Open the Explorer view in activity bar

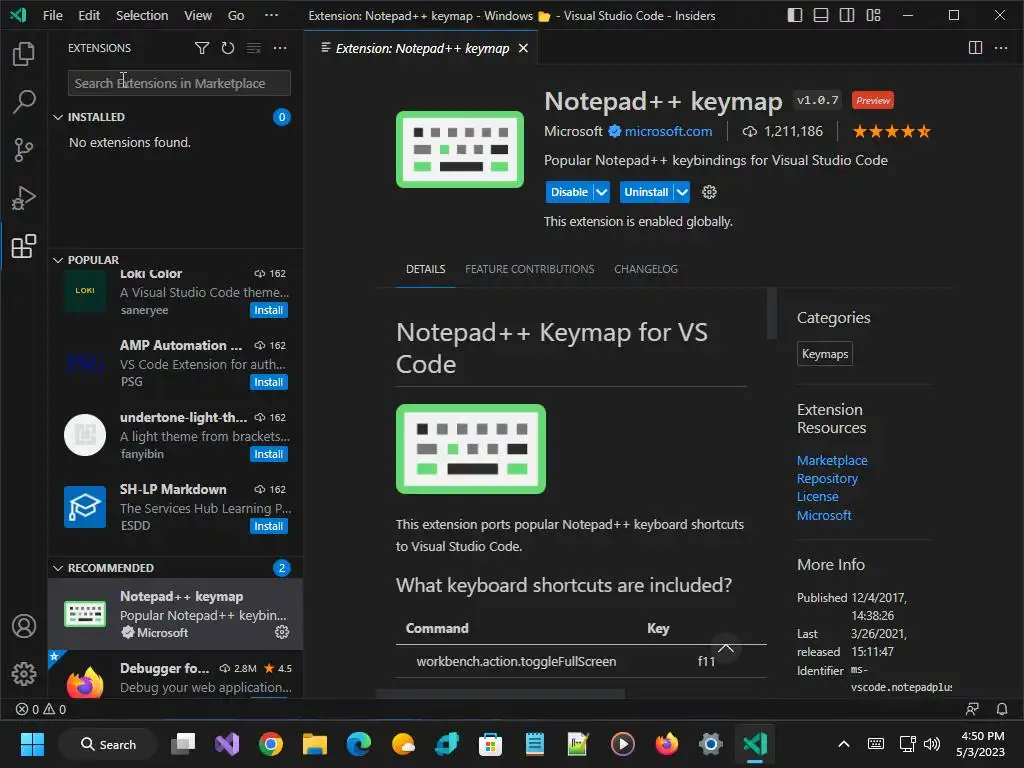[24, 54]
